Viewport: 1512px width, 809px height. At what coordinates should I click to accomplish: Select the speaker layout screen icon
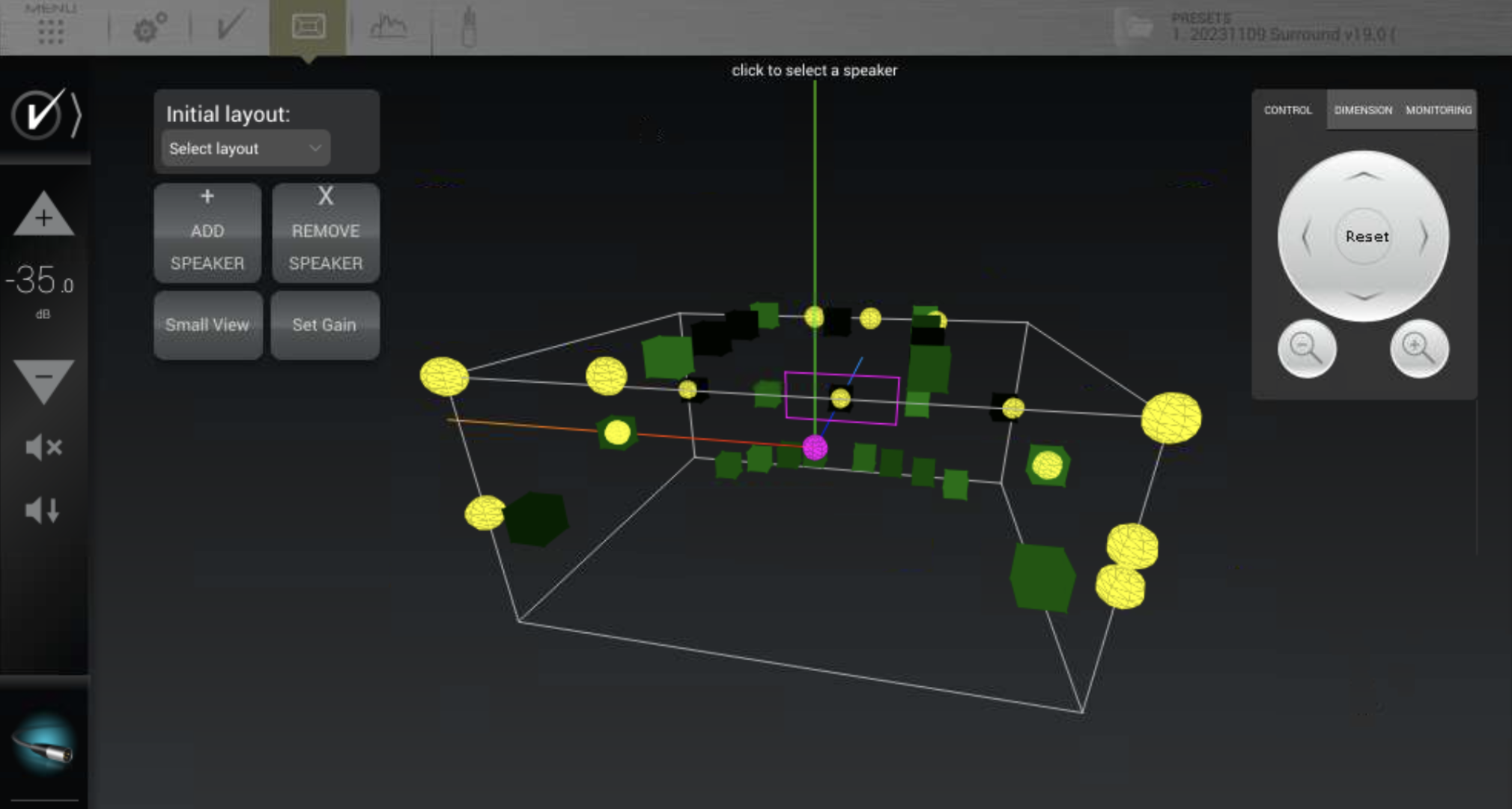pyautogui.click(x=308, y=27)
